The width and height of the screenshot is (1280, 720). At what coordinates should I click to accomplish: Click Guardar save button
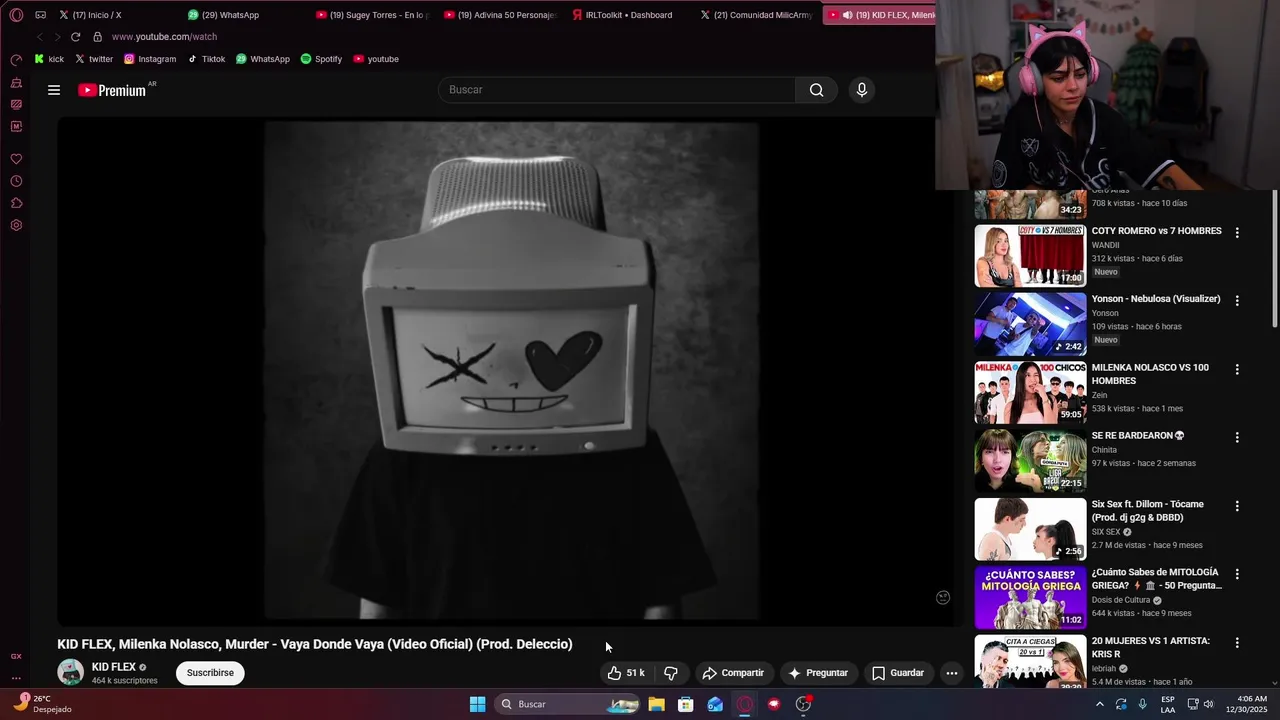click(x=898, y=673)
